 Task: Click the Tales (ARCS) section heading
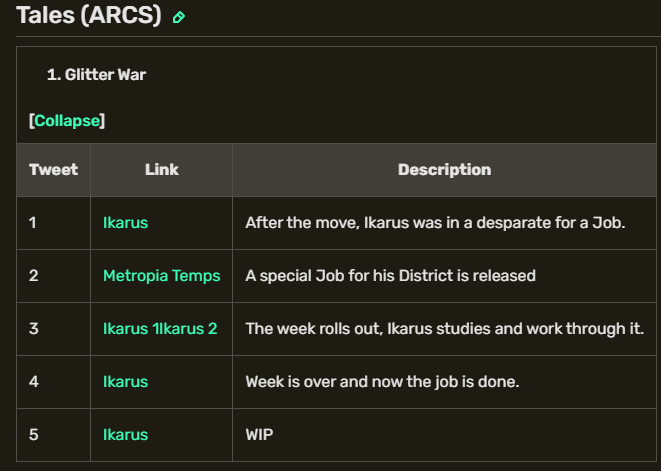tap(89, 16)
